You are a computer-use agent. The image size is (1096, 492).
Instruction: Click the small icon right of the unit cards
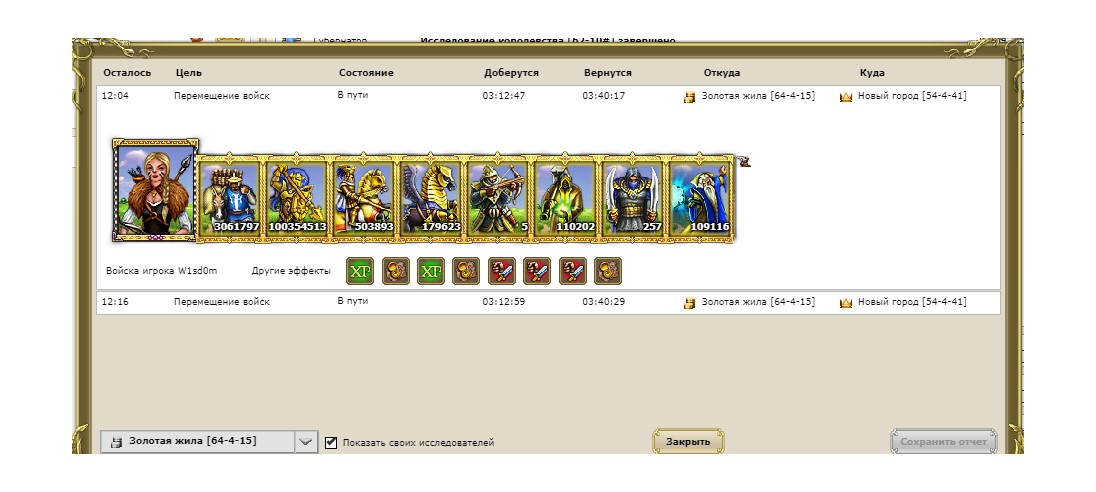[x=745, y=162]
